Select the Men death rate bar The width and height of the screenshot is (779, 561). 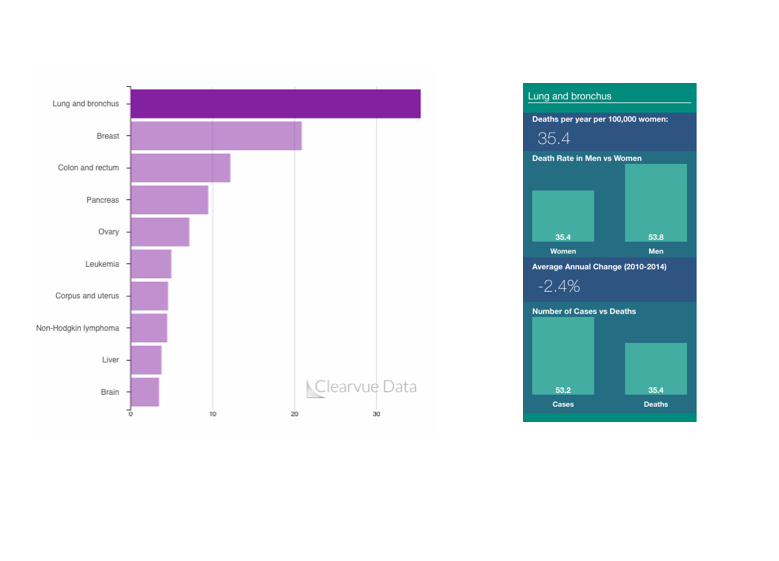click(x=656, y=203)
